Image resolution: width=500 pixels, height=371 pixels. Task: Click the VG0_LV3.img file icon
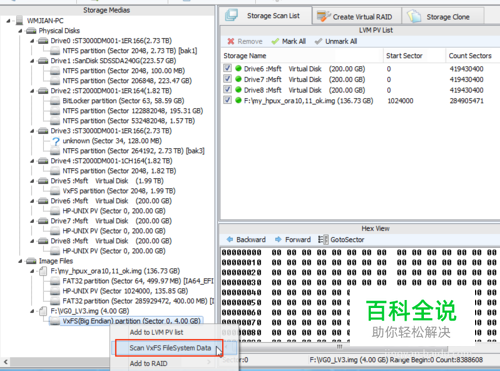click(x=43, y=311)
